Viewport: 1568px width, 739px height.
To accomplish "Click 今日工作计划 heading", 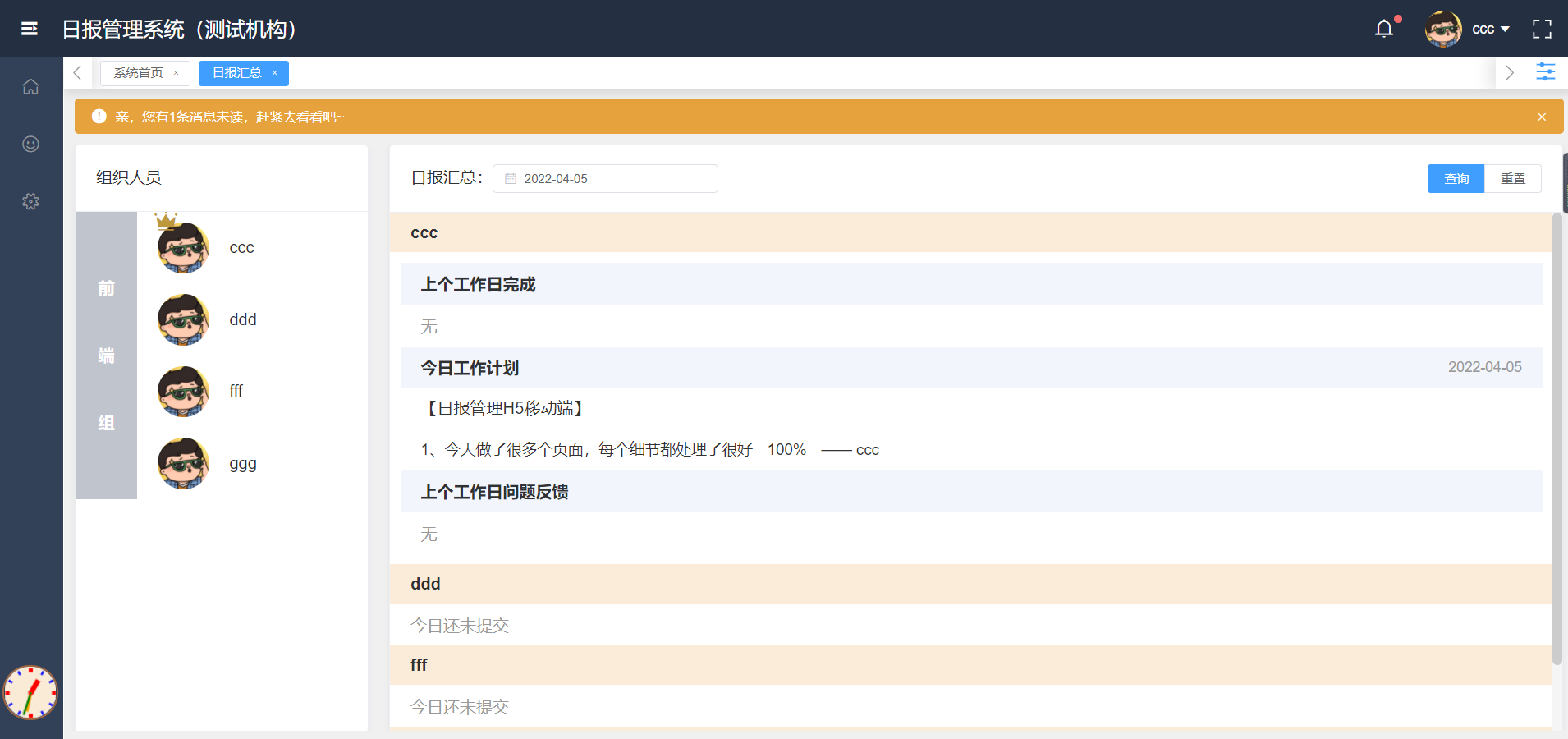I will (x=470, y=368).
